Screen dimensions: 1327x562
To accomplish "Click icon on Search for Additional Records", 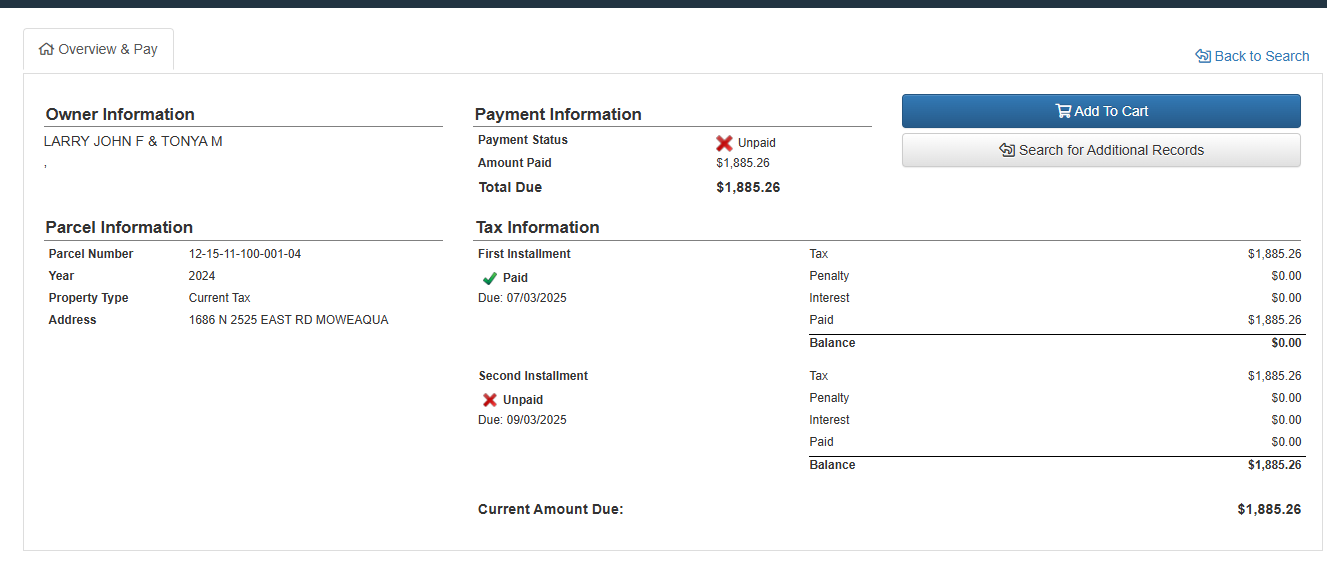I will (x=1007, y=150).
